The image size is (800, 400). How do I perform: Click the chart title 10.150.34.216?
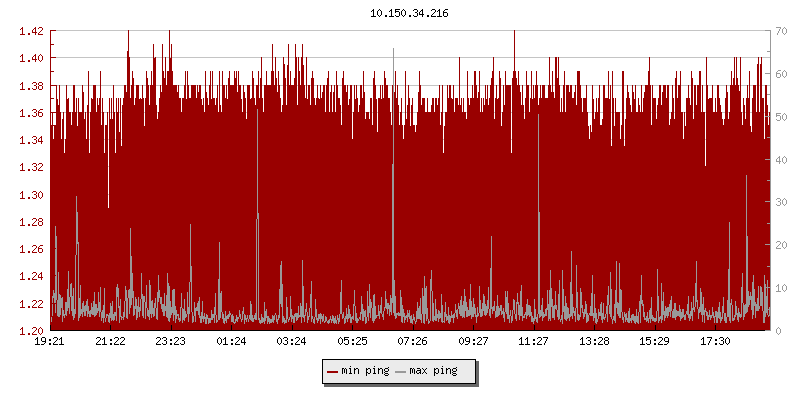coord(410,13)
